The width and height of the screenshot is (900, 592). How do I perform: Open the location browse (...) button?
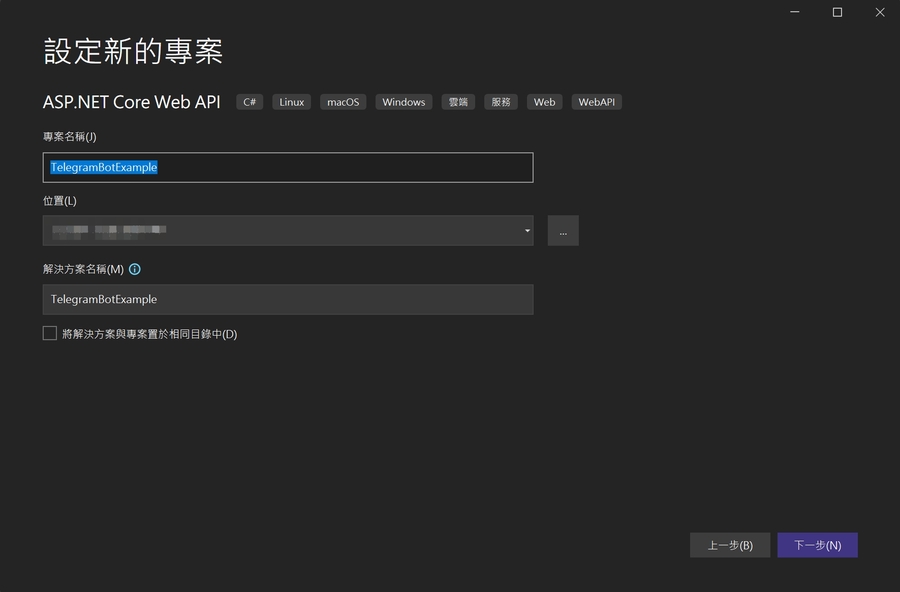[x=563, y=231]
